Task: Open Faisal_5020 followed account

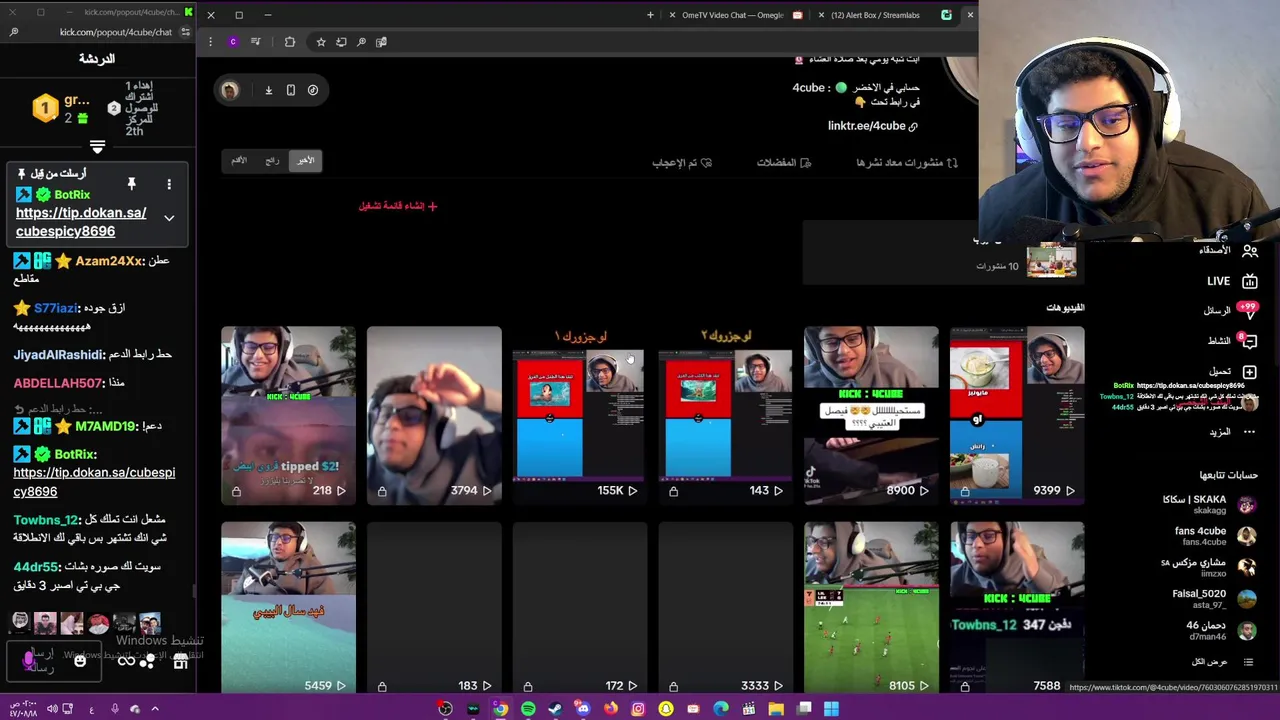Action: [1215, 599]
